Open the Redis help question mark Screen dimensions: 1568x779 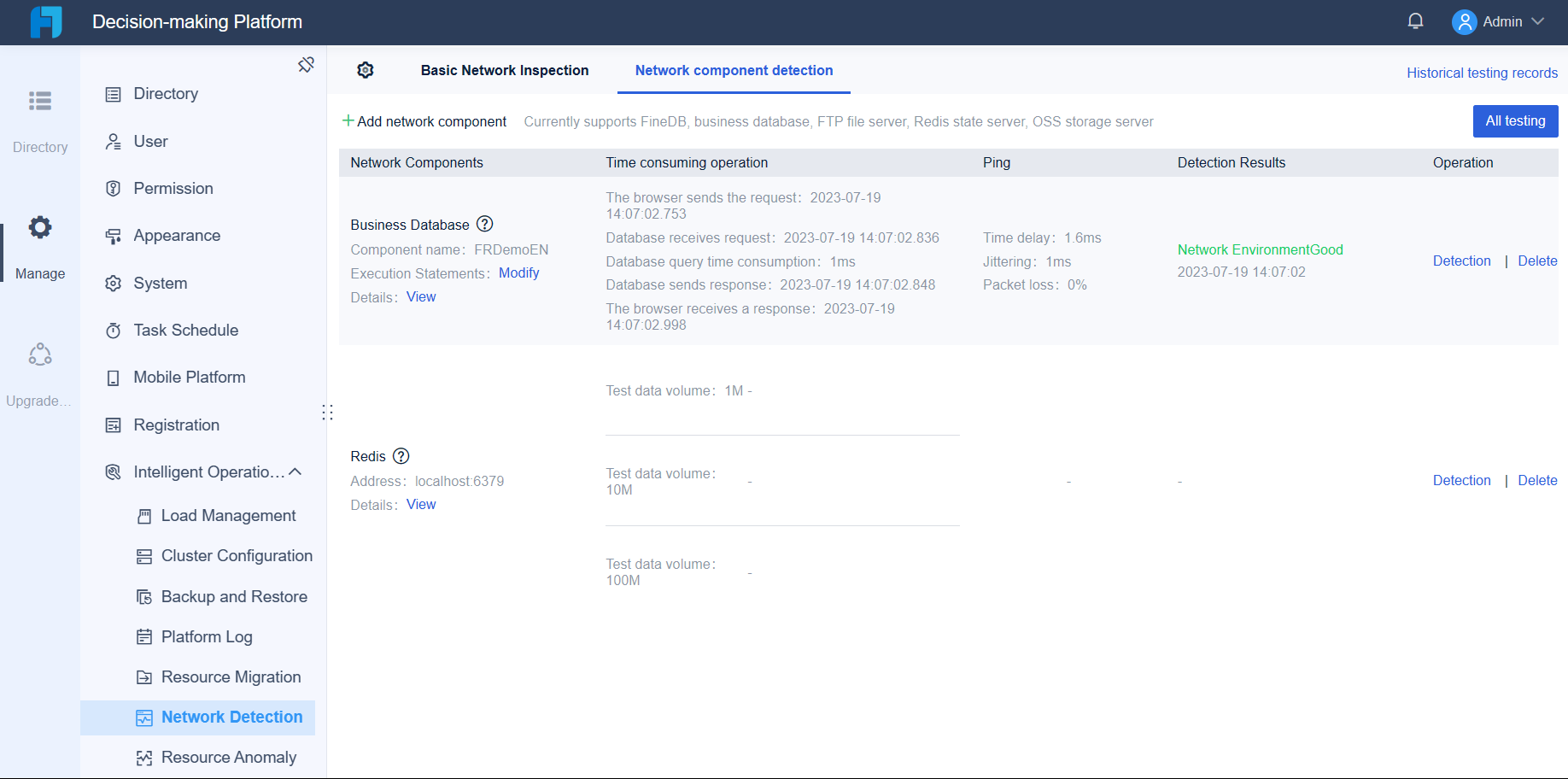coord(401,456)
